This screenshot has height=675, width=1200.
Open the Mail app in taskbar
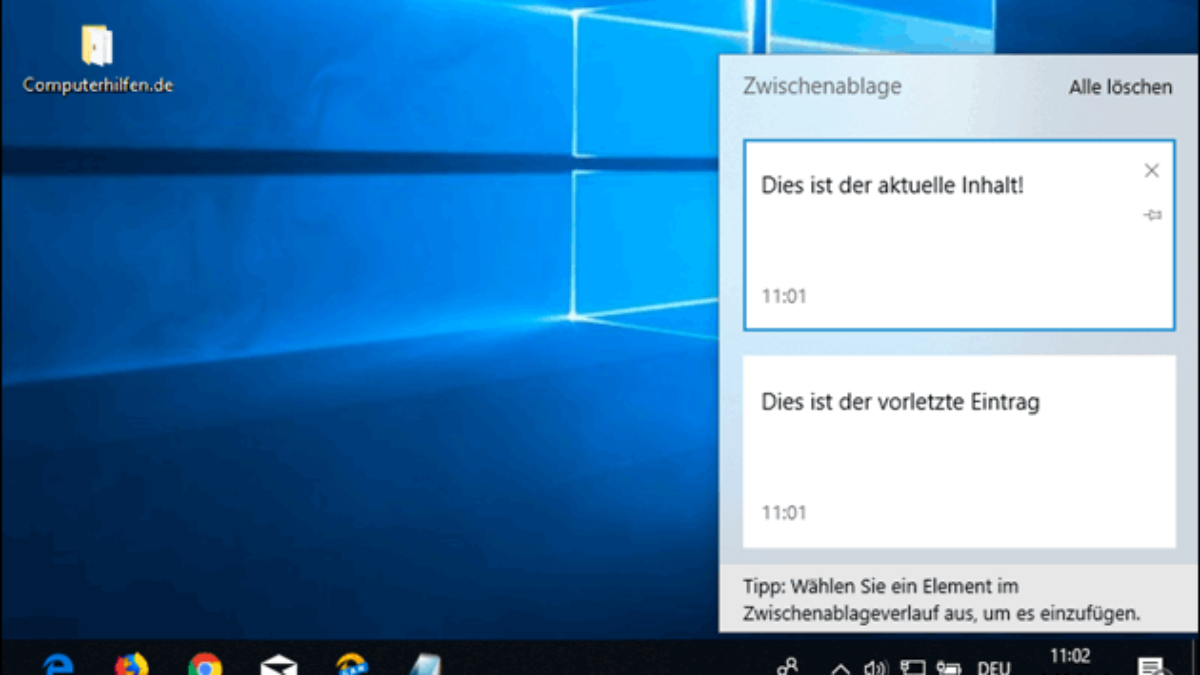[279, 666]
